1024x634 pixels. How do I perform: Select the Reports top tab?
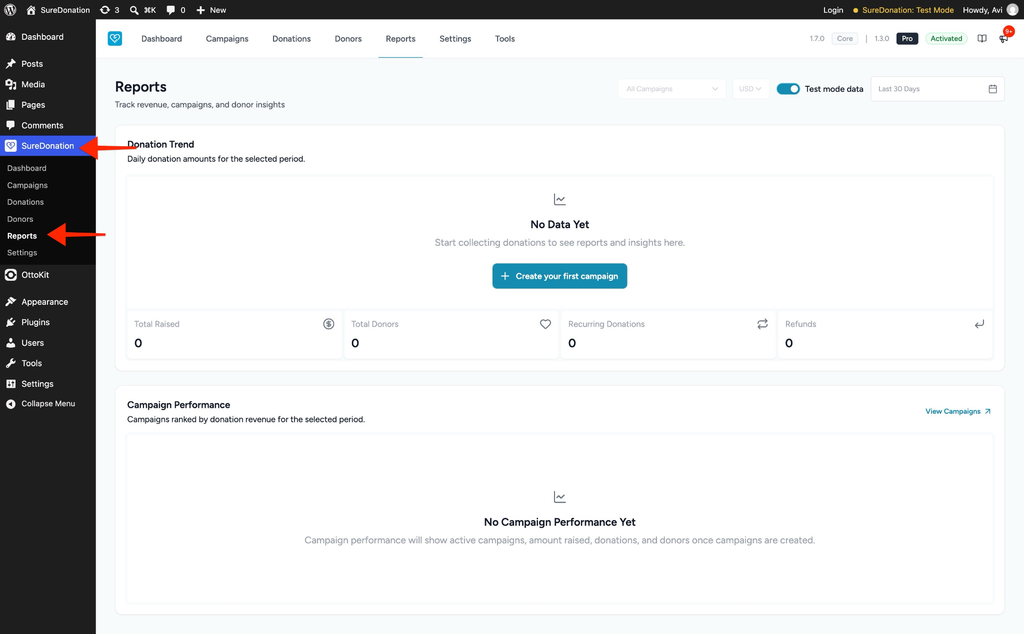click(x=400, y=39)
